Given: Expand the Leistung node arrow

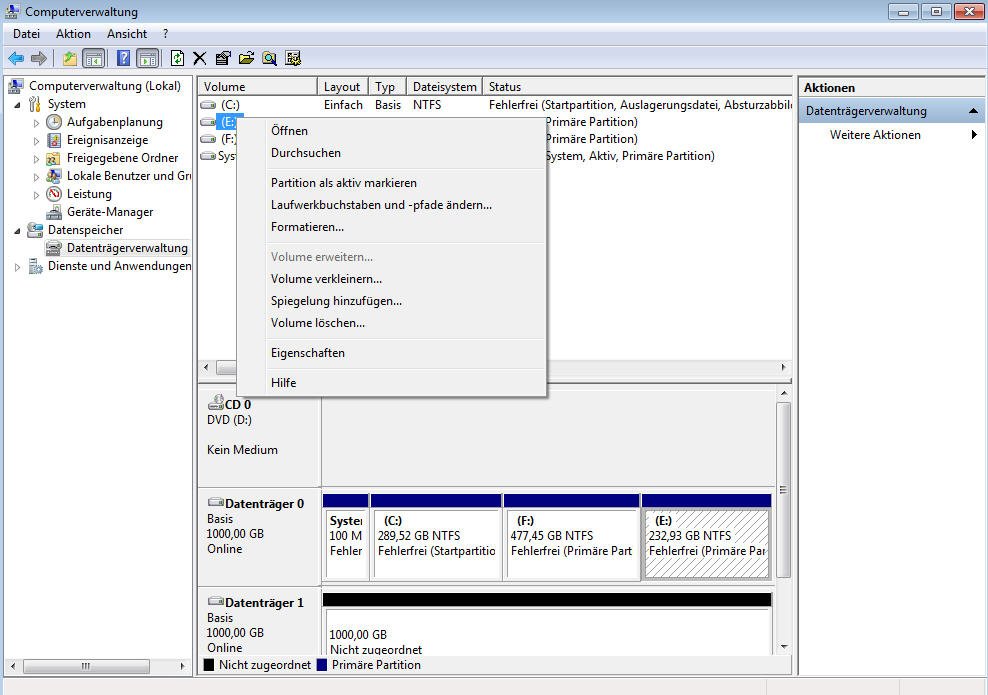Looking at the screenshot, I should point(36,195).
